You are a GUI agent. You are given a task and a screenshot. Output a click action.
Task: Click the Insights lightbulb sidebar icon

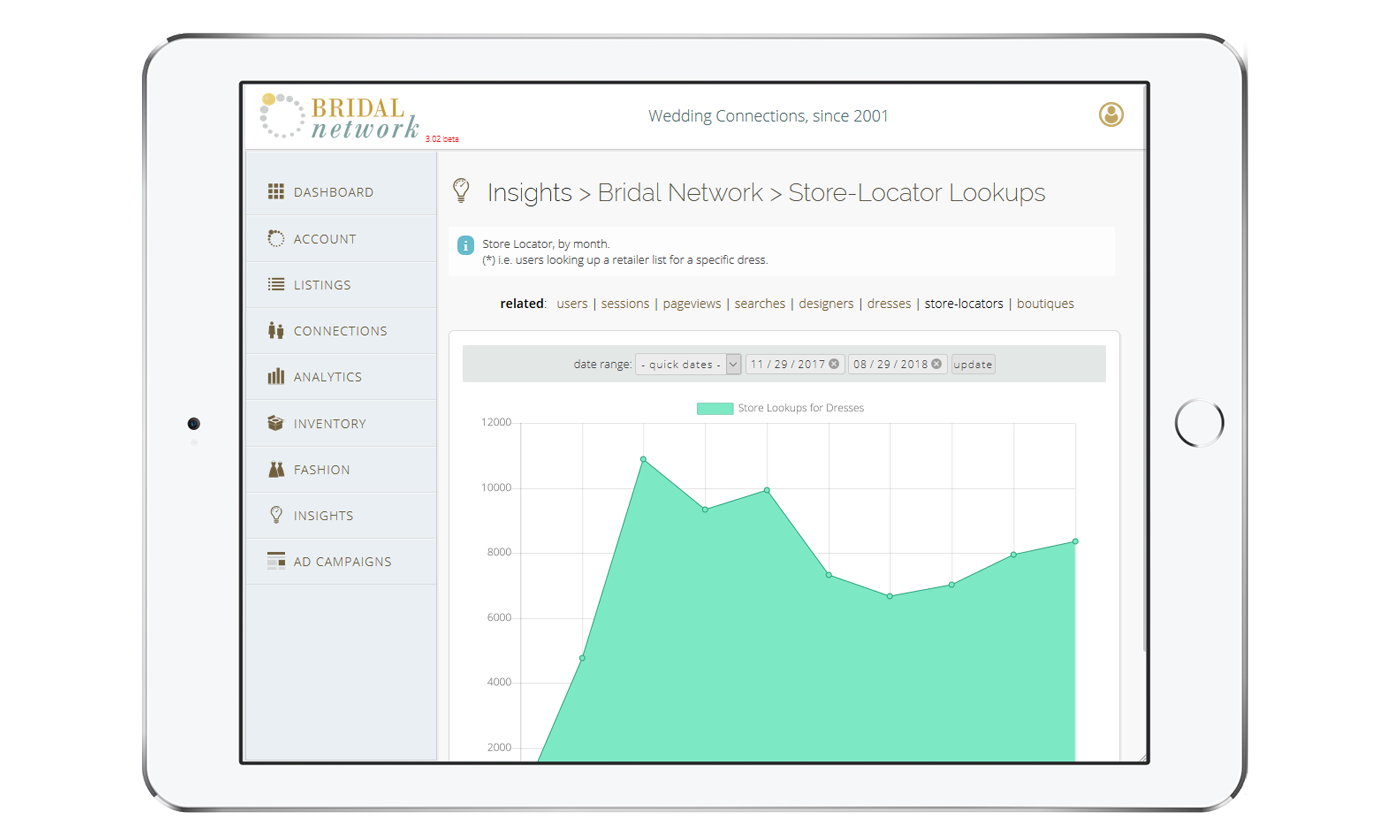point(277,515)
